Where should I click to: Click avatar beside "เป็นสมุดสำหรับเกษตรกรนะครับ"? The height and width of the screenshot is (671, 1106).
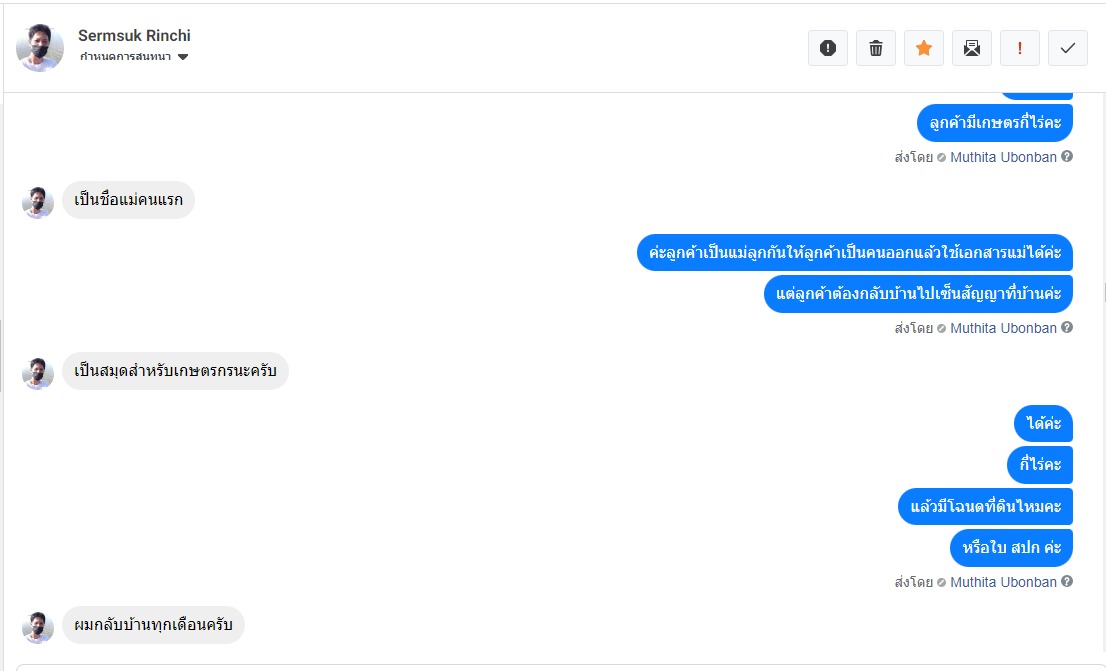click(38, 373)
